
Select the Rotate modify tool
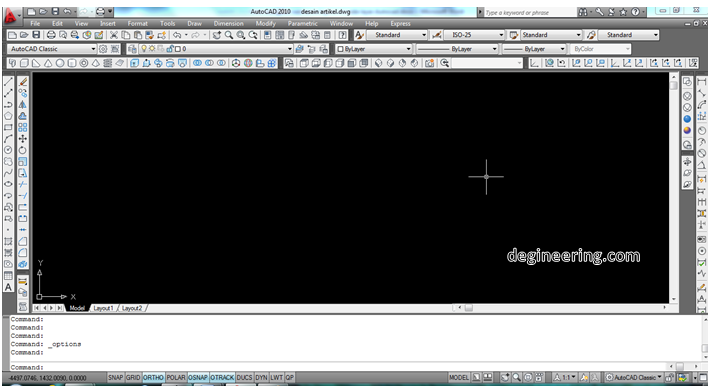pos(23,150)
